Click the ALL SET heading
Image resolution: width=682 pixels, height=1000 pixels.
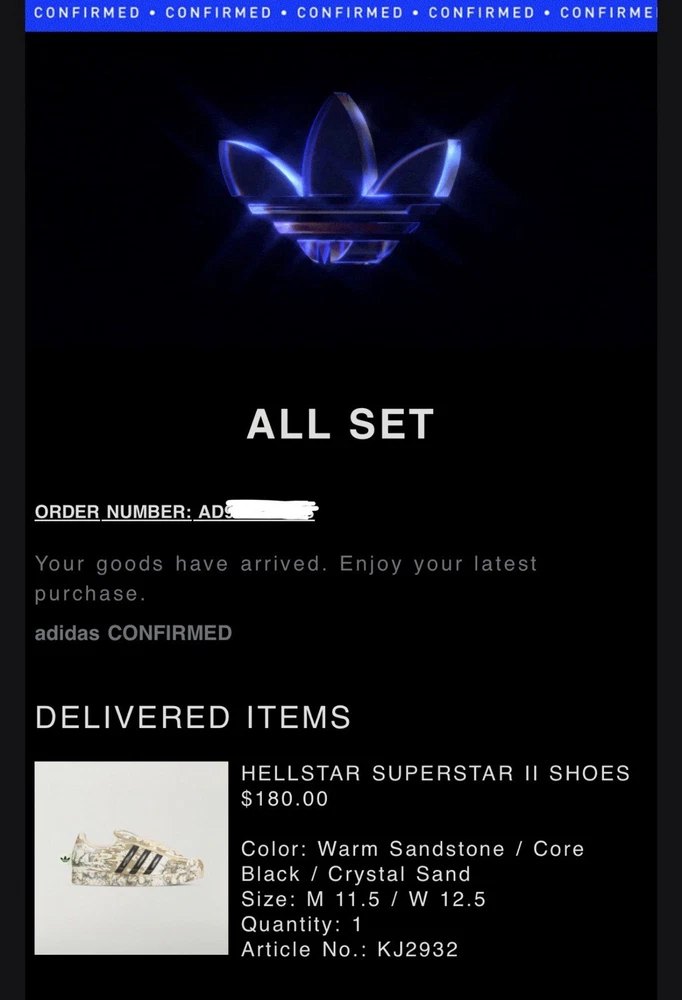tap(340, 424)
